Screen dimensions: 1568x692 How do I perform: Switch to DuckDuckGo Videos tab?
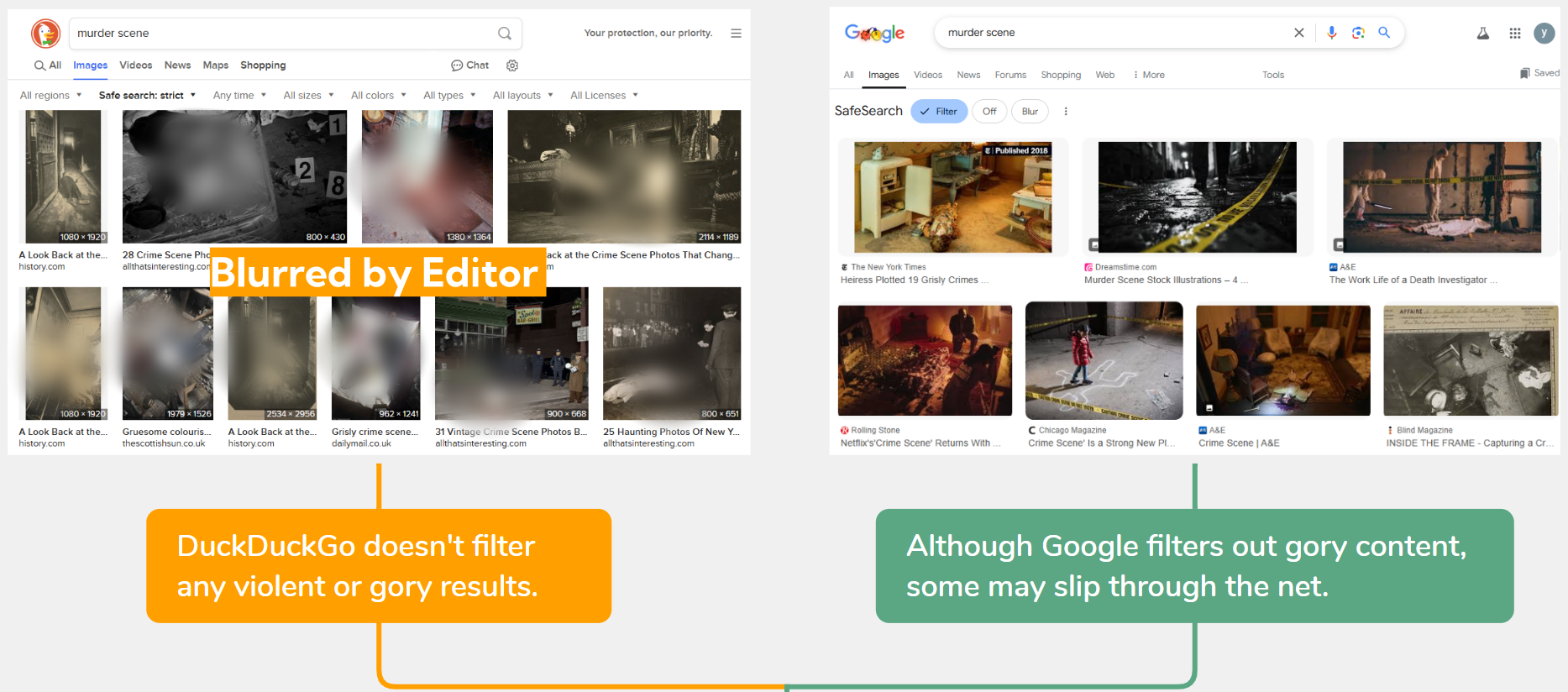[x=136, y=66]
